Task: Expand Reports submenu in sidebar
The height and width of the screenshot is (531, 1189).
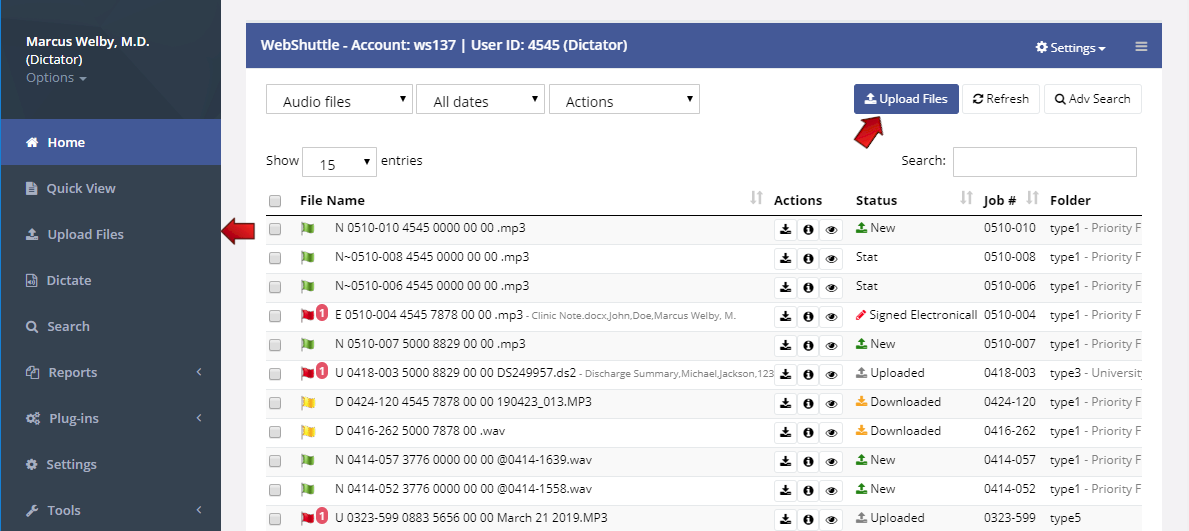Action: click(x=111, y=372)
